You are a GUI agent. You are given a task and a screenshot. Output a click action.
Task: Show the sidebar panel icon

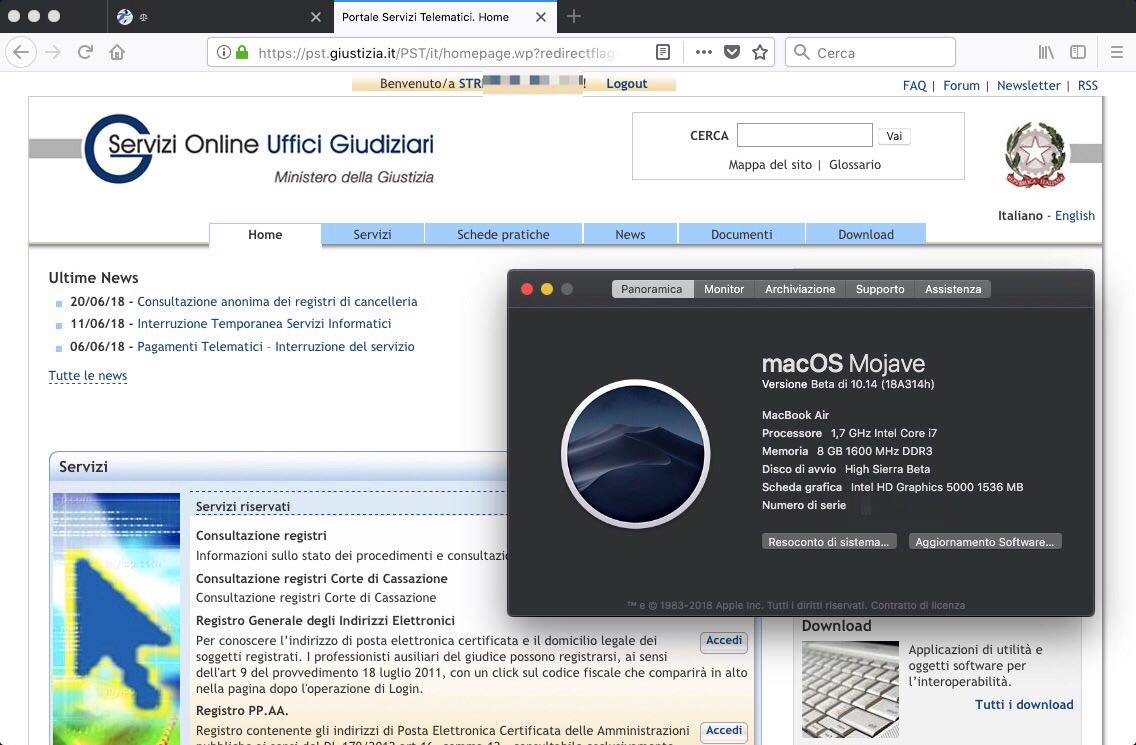1078,52
